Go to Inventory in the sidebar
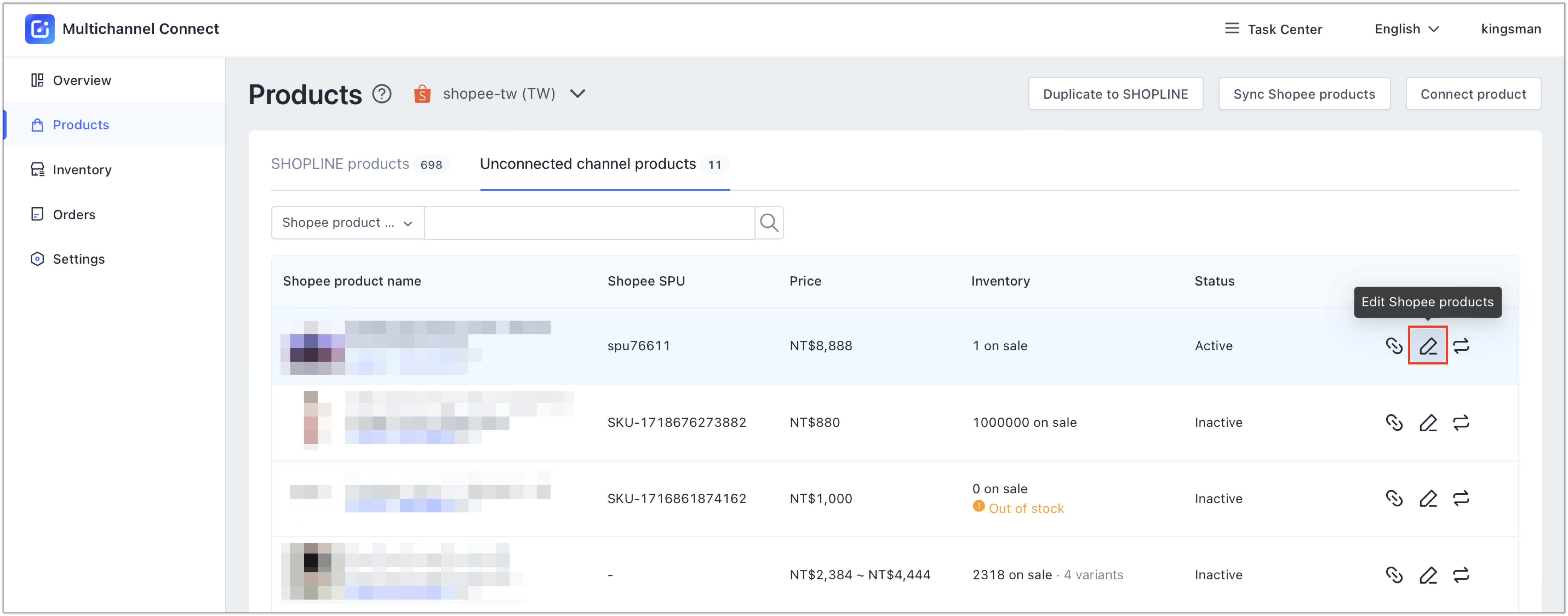The width and height of the screenshot is (1568, 616). pyautogui.click(x=115, y=170)
